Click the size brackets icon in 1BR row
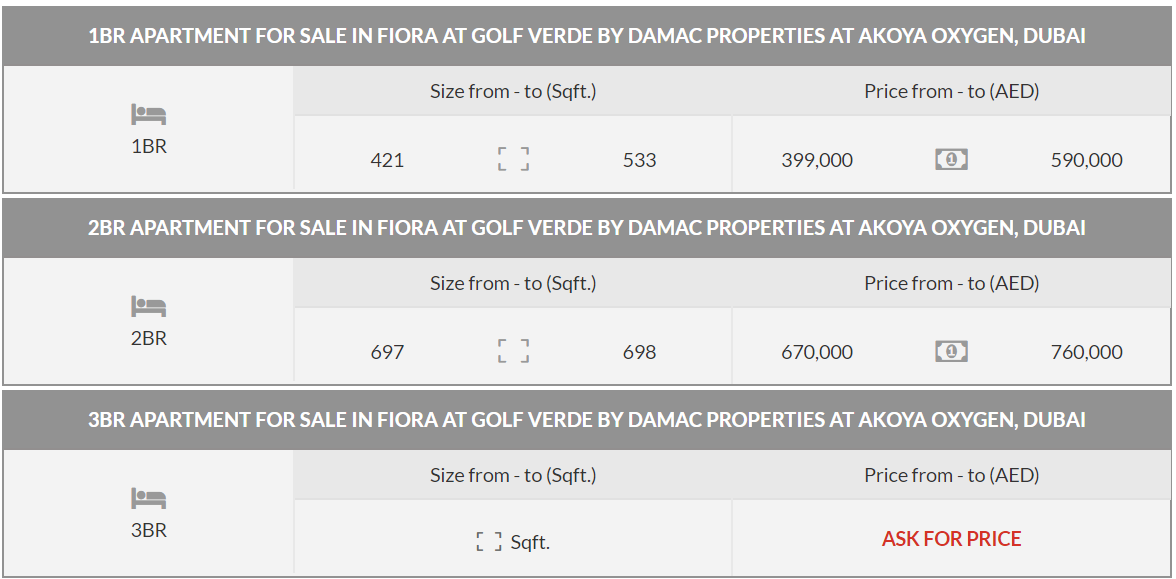 pyautogui.click(x=513, y=159)
